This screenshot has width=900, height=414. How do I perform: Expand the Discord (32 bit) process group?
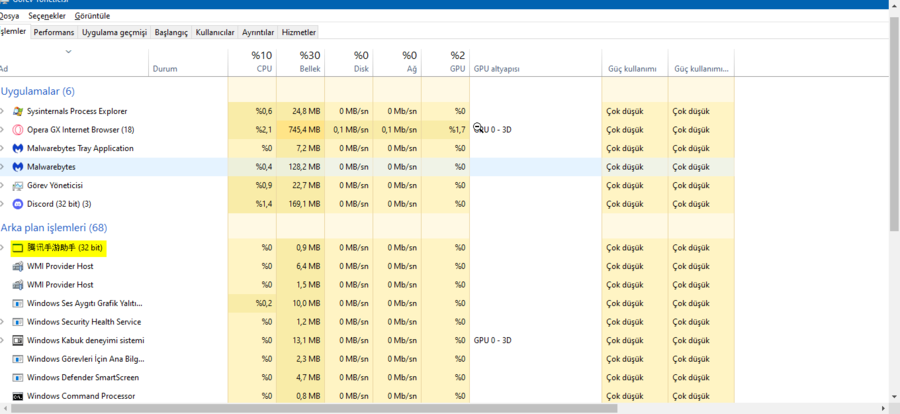[3, 204]
